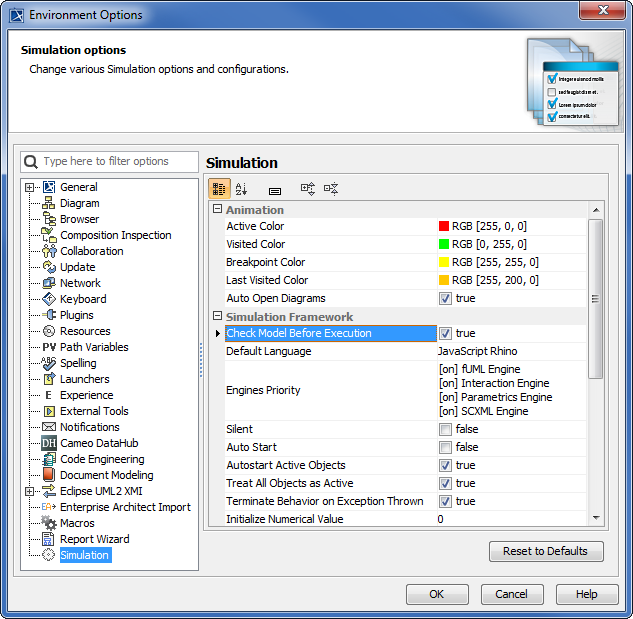Select Enterprise Architect Import tree item
The height and width of the screenshot is (619, 633).
coord(125,507)
